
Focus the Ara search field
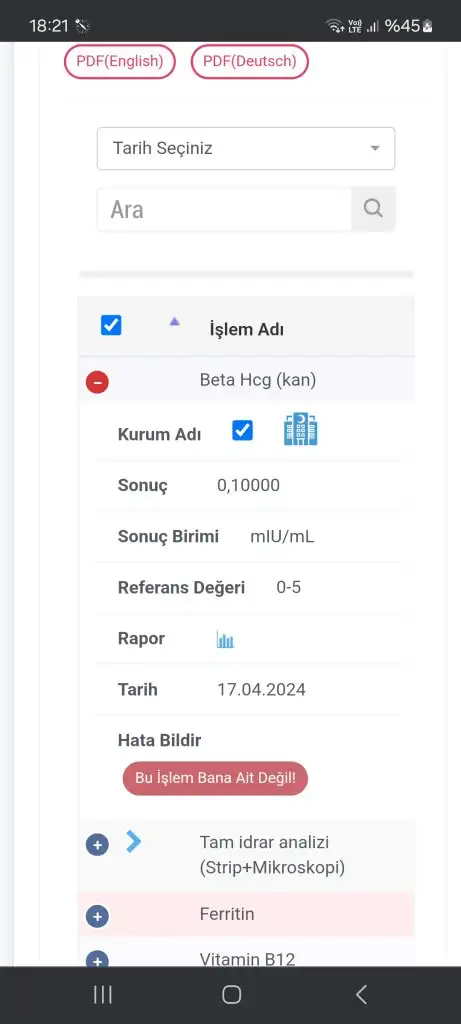click(224, 209)
